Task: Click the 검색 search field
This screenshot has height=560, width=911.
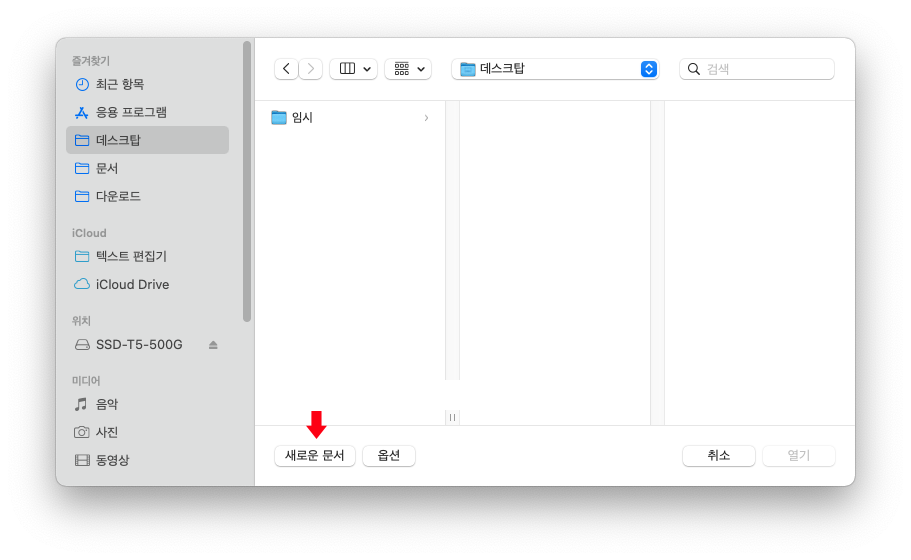Action: point(757,69)
